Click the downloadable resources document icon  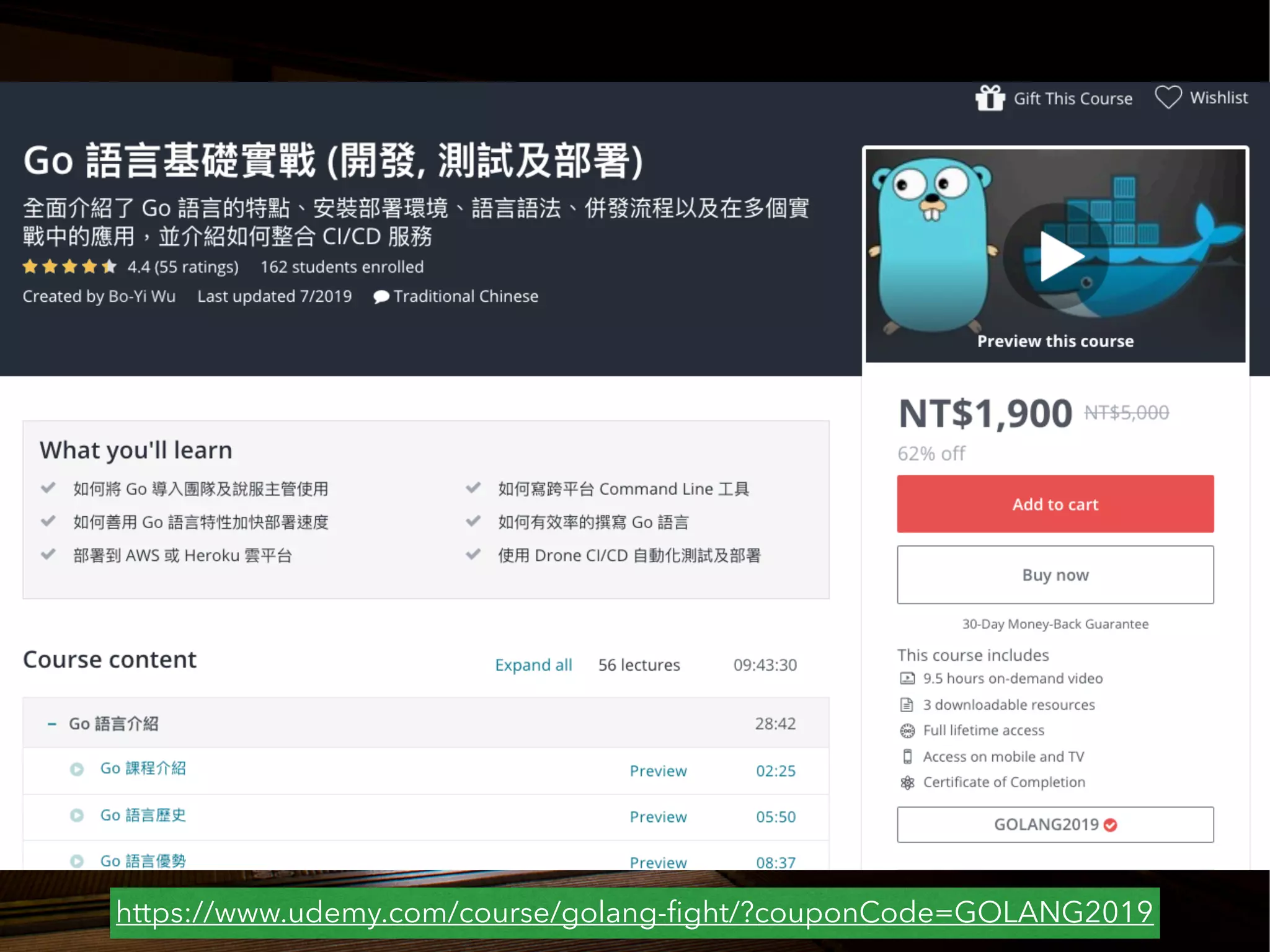click(907, 705)
